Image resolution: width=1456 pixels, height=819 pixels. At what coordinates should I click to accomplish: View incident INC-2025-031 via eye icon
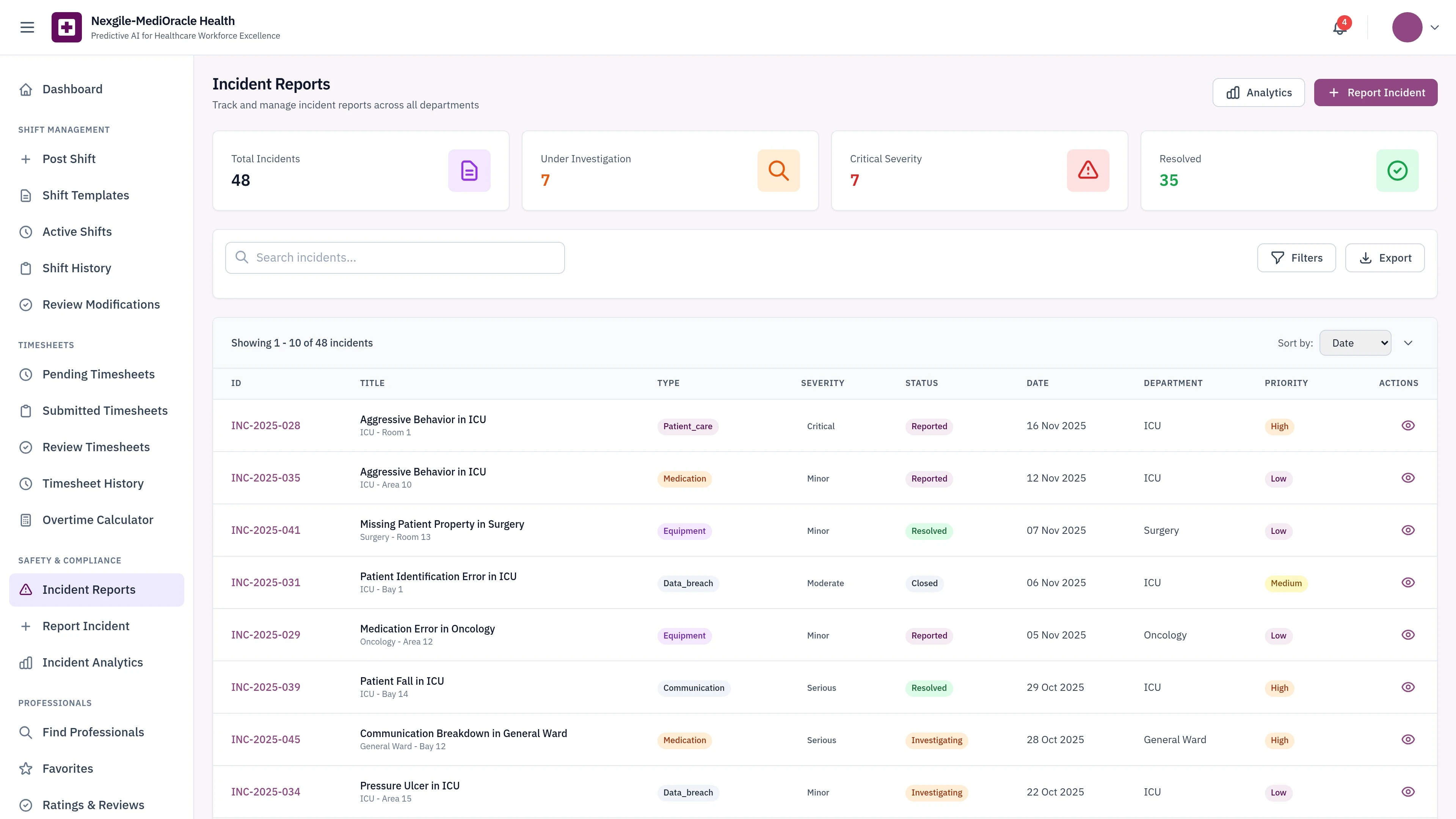pyautogui.click(x=1408, y=582)
